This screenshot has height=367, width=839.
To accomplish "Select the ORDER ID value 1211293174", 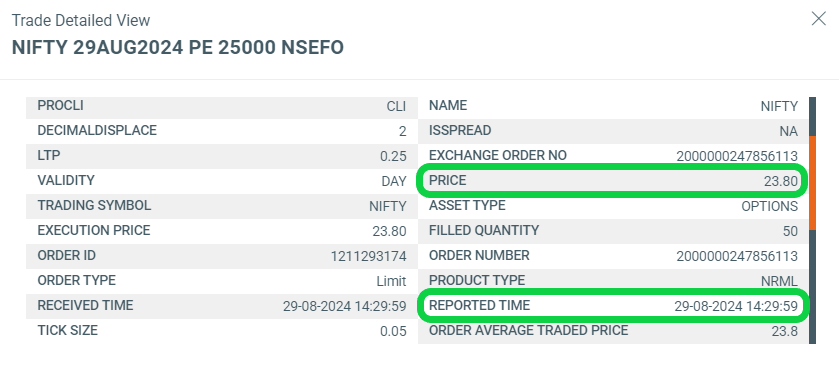I will coord(369,256).
